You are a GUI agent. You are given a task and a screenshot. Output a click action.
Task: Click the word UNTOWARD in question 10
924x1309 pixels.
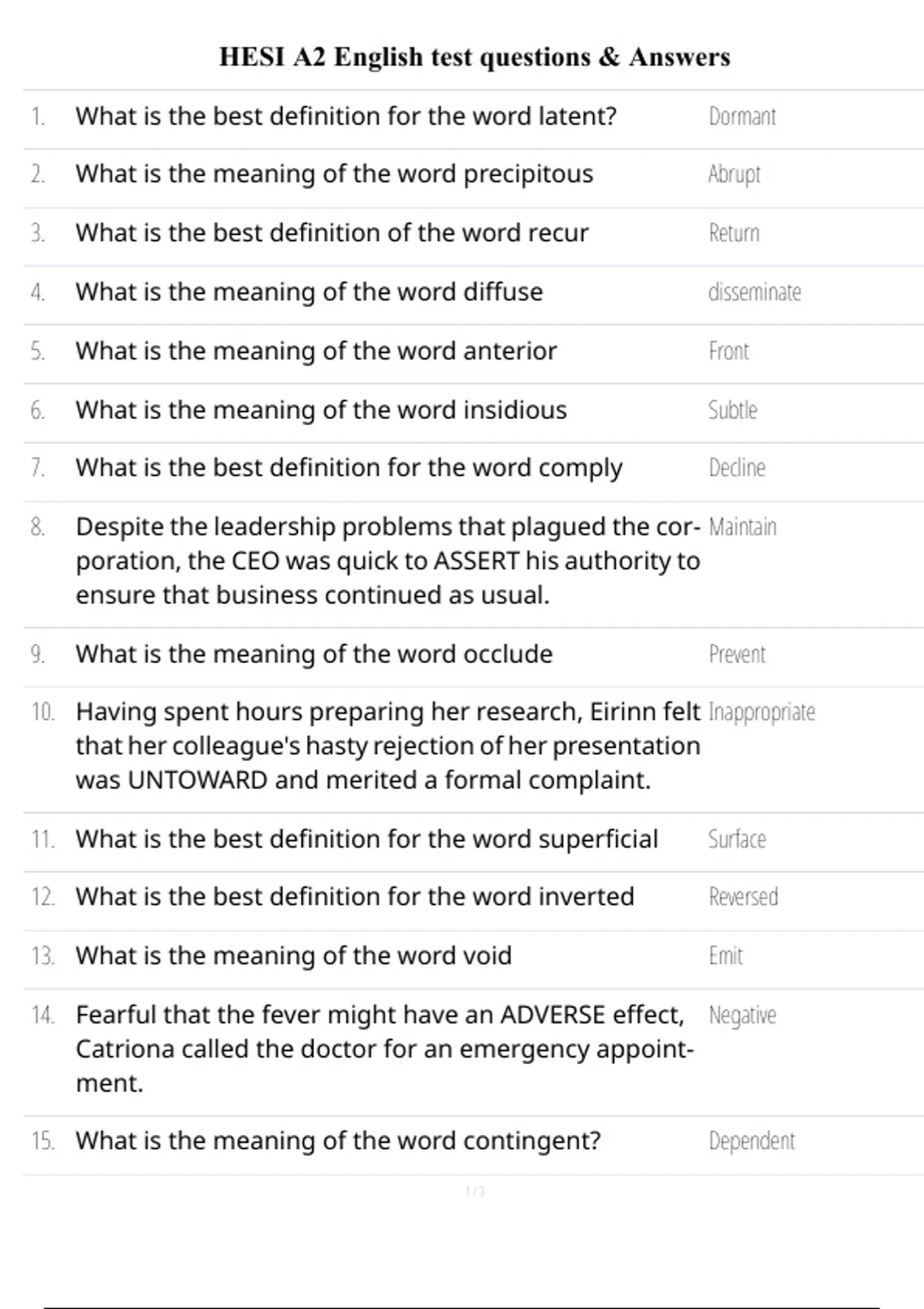(x=197, y=780)
